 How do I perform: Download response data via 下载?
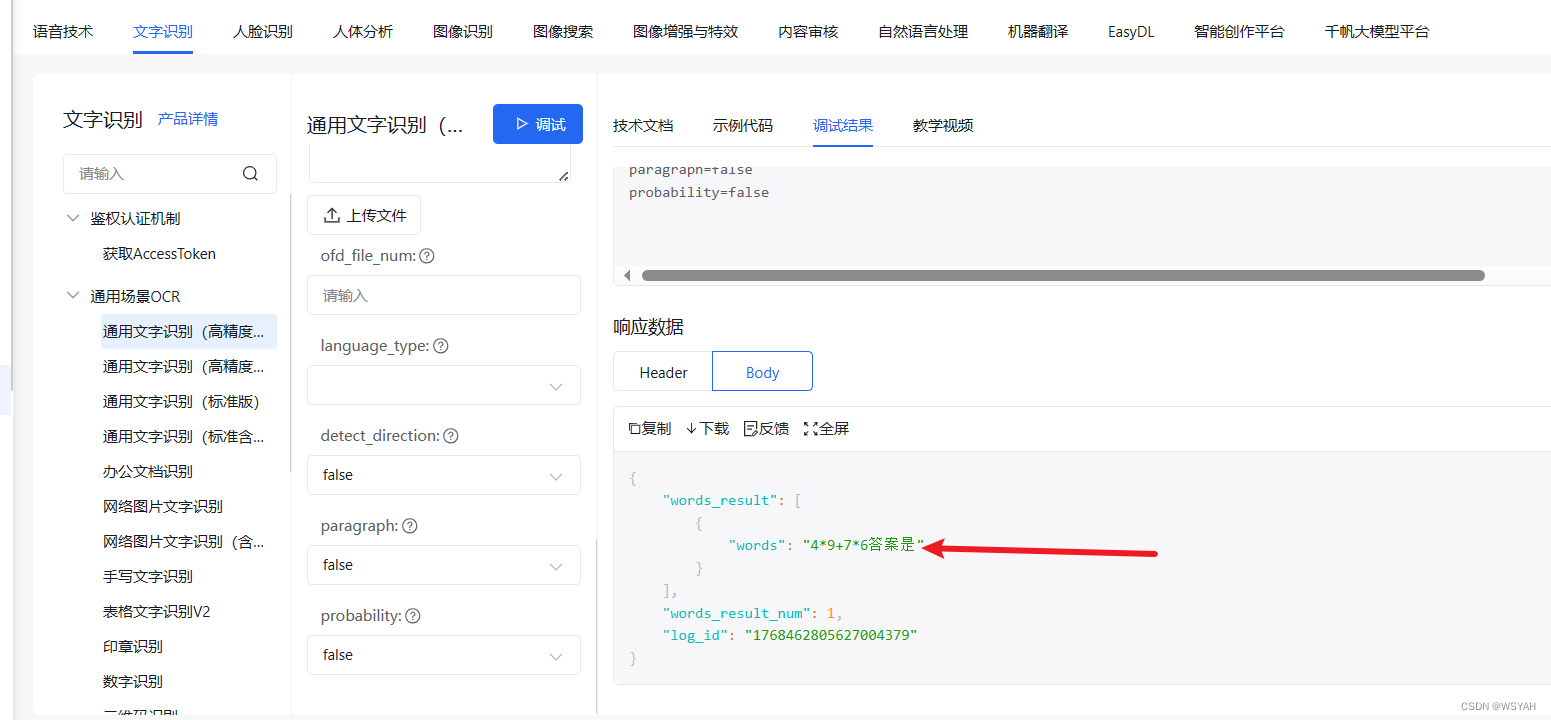click(707, 428)
